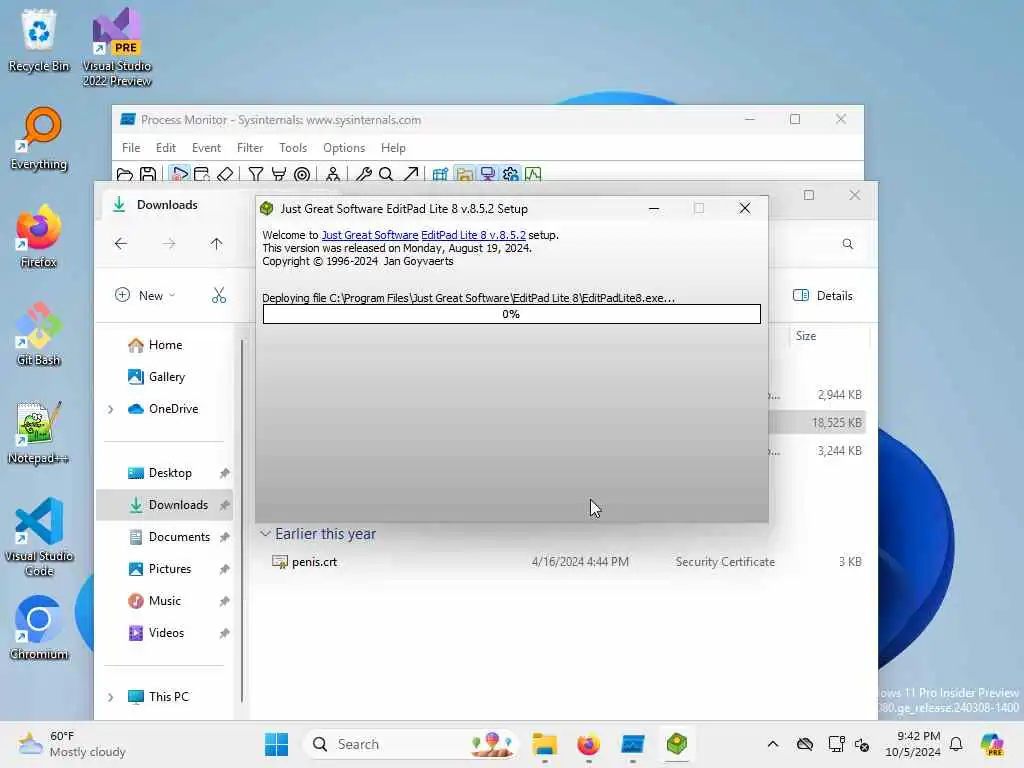Click the 0% deployment progress bar
This screenshot has height=768, width=1024.
pos(511,314)
